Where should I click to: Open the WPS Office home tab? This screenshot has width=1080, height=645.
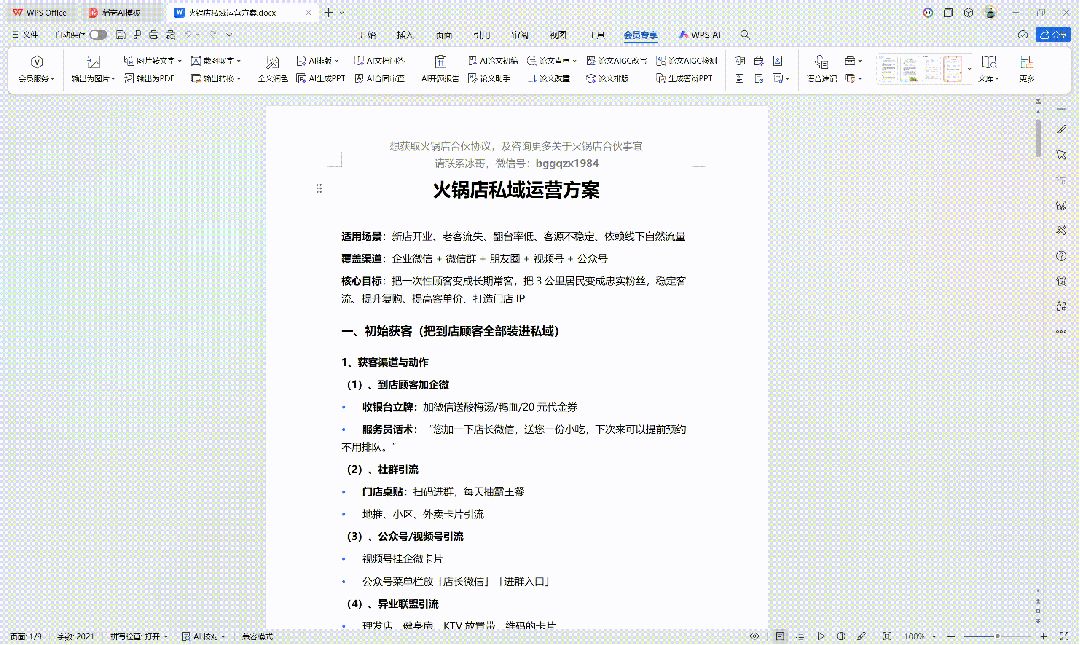pos(40,12)
